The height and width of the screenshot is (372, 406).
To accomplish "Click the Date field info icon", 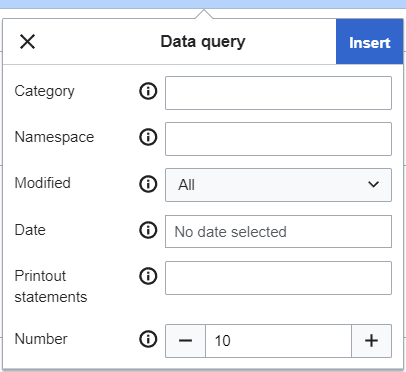I will [x=148, y=230].
